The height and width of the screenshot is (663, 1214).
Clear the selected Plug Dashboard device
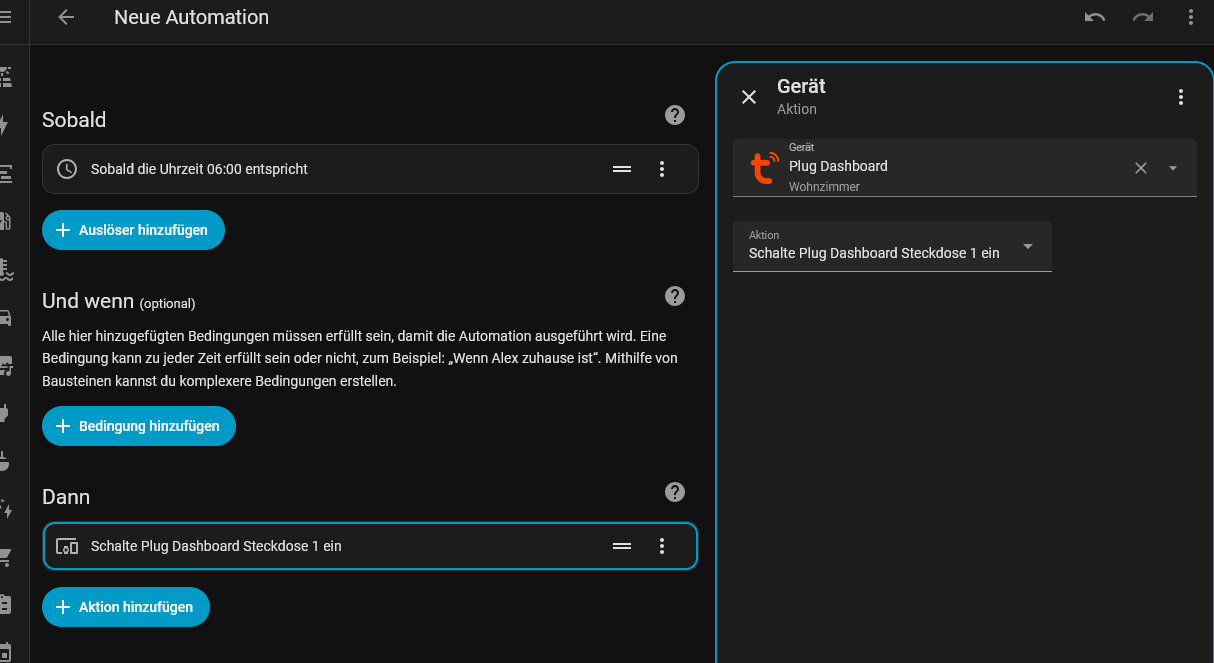point(1141,168)
